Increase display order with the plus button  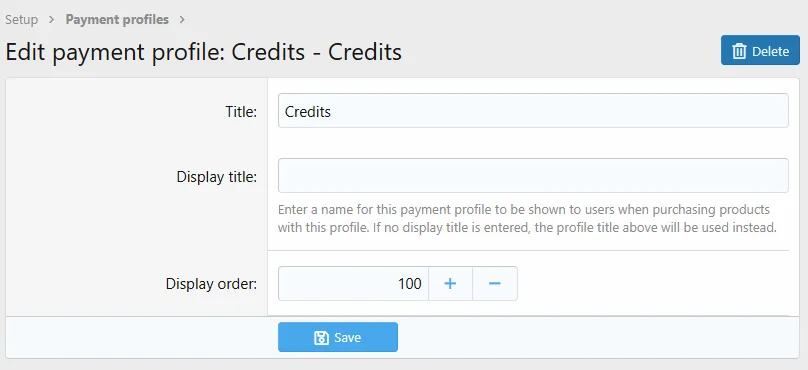click(x=450, y=283)
